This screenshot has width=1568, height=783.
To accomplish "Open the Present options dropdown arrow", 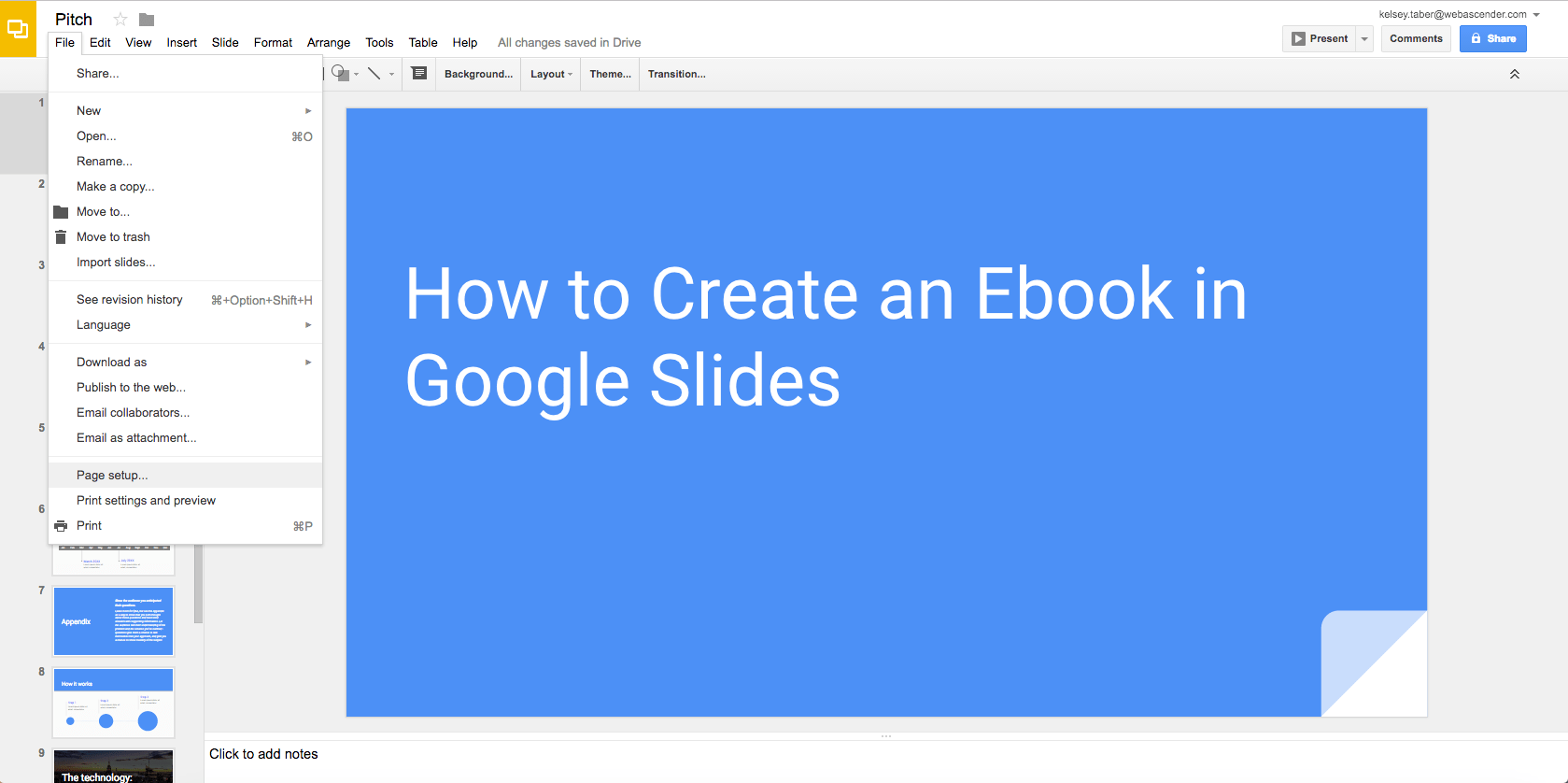I will click(1364, 38).
